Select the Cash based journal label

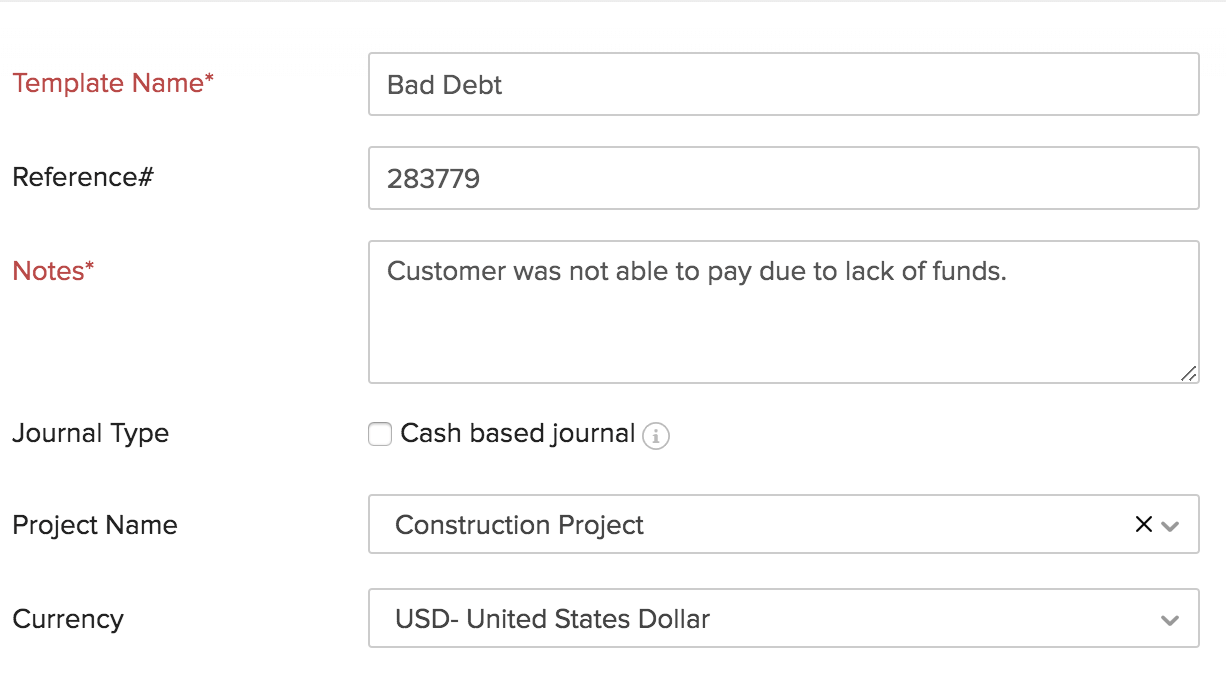pos(516,433)
